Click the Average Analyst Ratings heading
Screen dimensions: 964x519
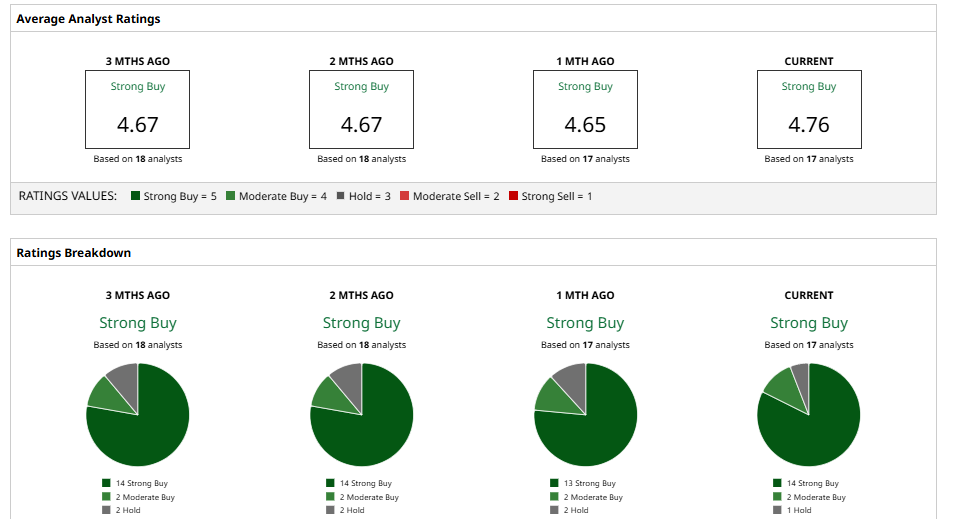pyautogui.click(x=88, y=19)
